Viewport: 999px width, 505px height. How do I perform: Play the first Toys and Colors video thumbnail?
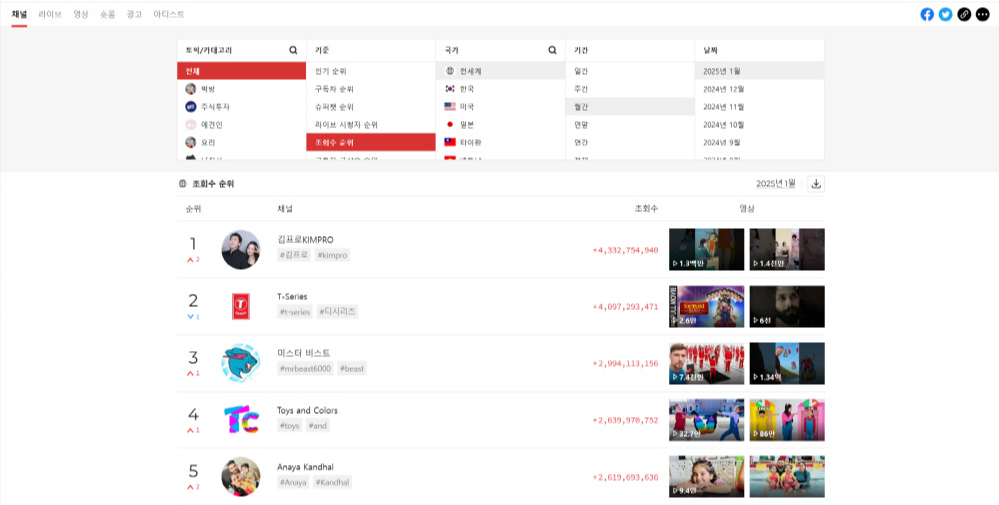coord(706,420)
